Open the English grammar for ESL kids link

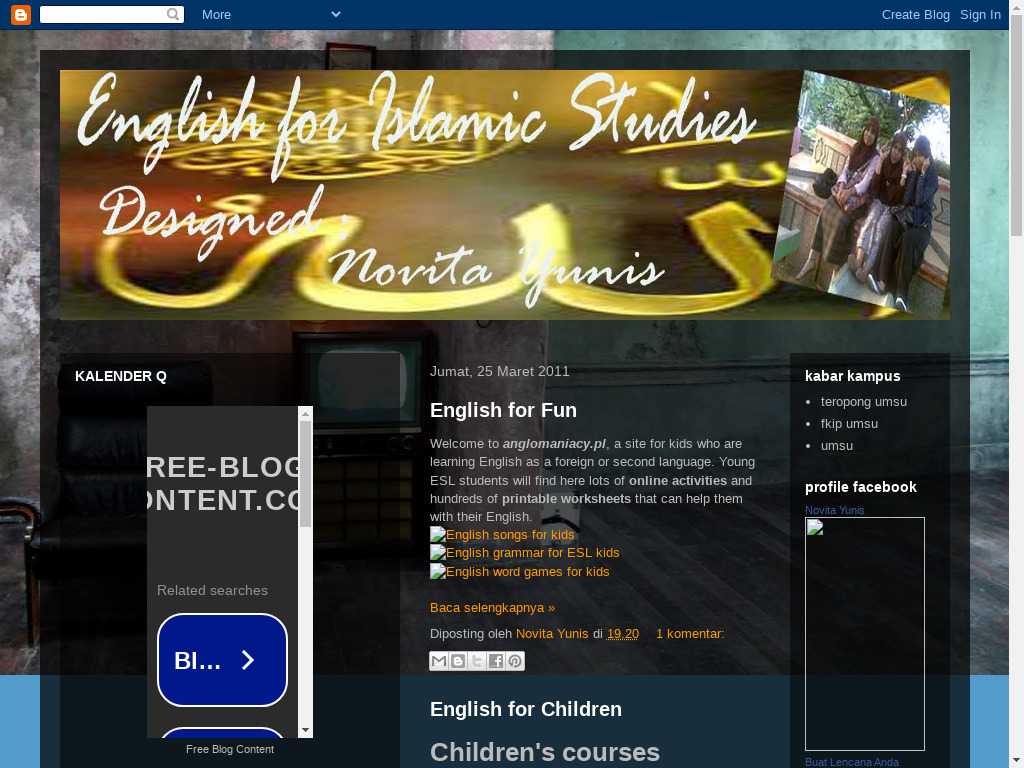(x=533, y=553)
